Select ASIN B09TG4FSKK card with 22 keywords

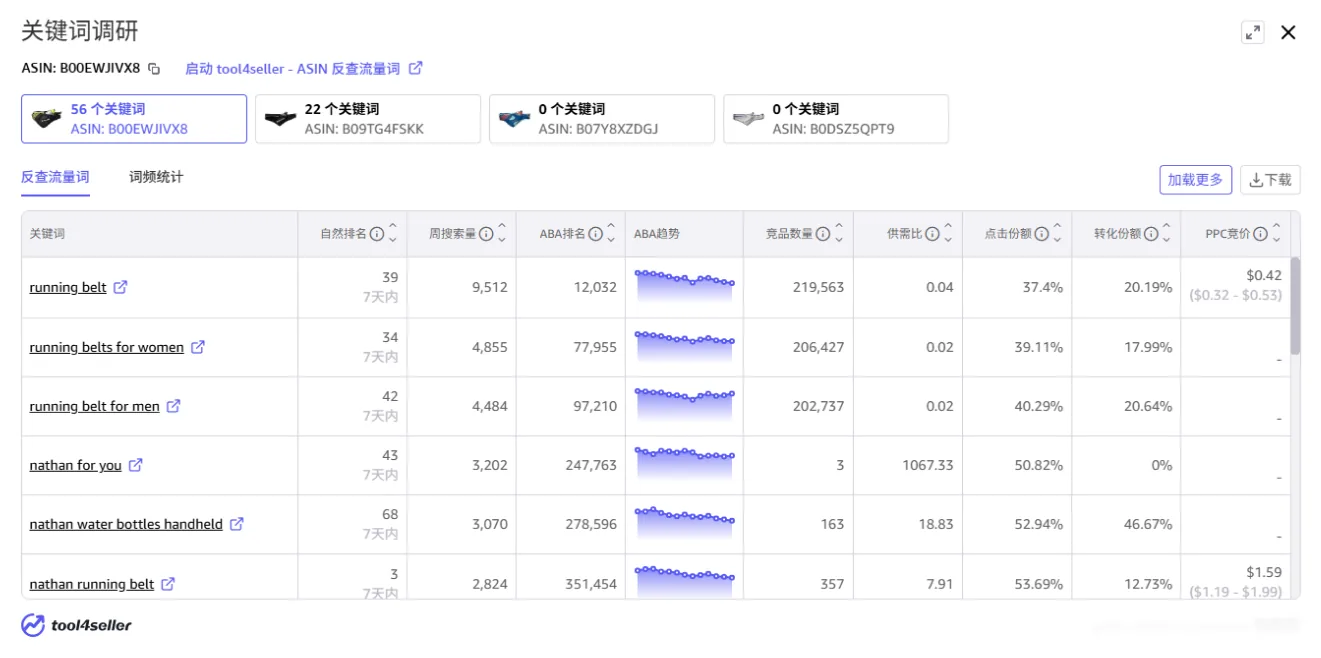click(x=368, y=119)
